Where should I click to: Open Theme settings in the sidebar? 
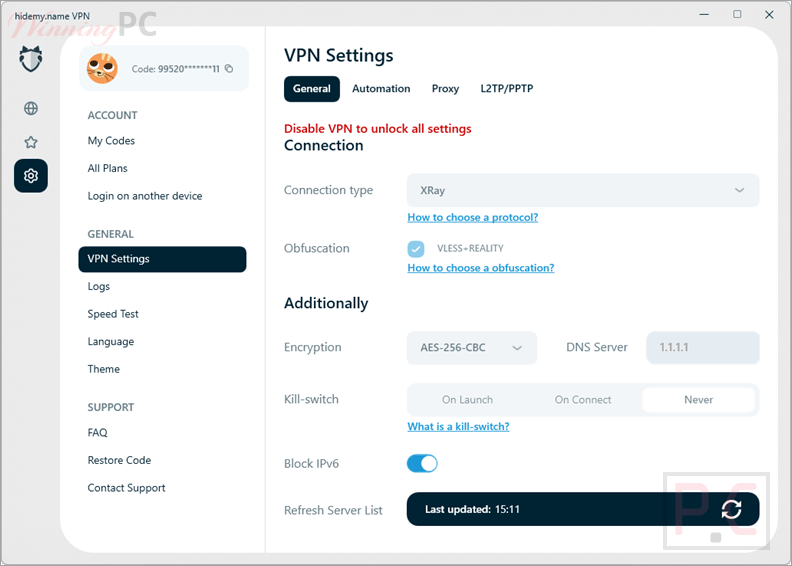click(104, 369)
